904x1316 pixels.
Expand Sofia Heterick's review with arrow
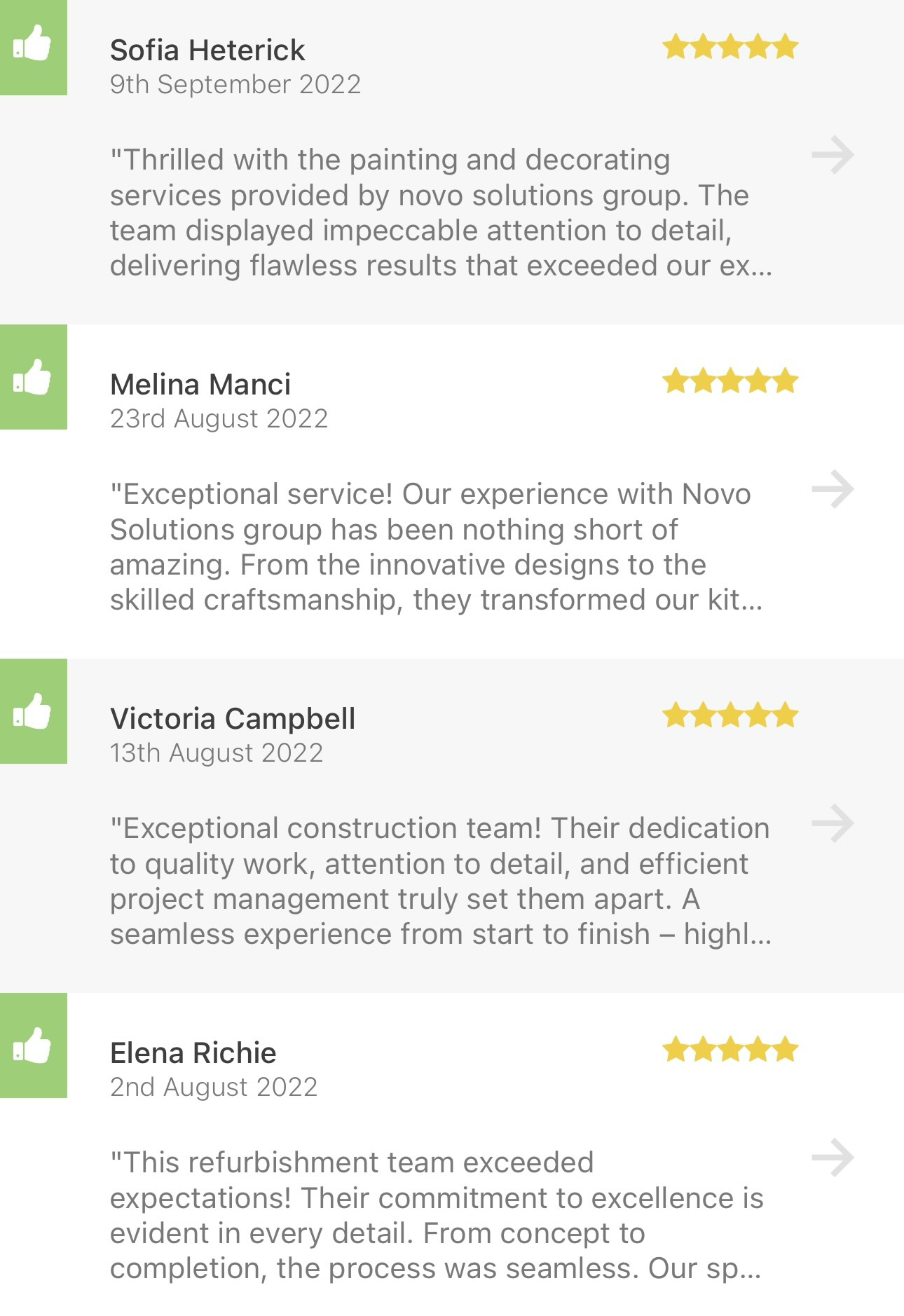pos(833,155)
